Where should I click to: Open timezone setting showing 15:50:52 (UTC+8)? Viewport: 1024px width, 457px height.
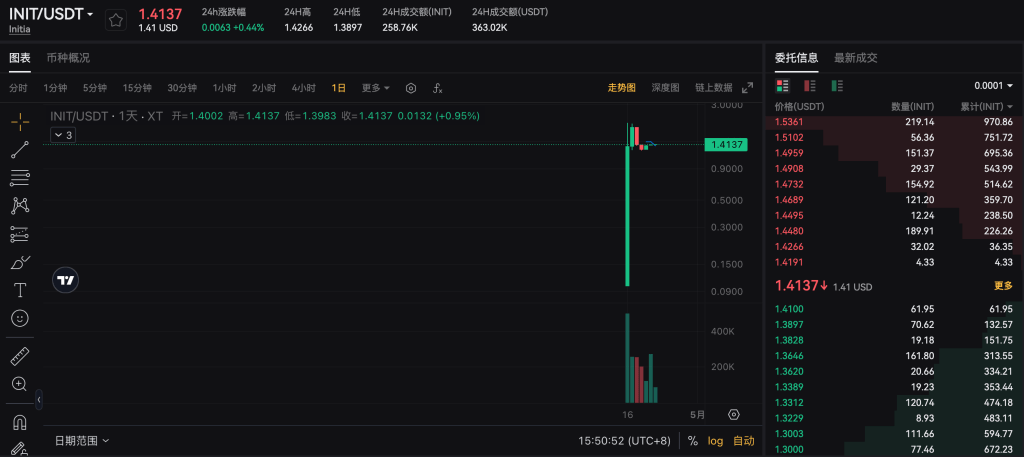(624, 441)
